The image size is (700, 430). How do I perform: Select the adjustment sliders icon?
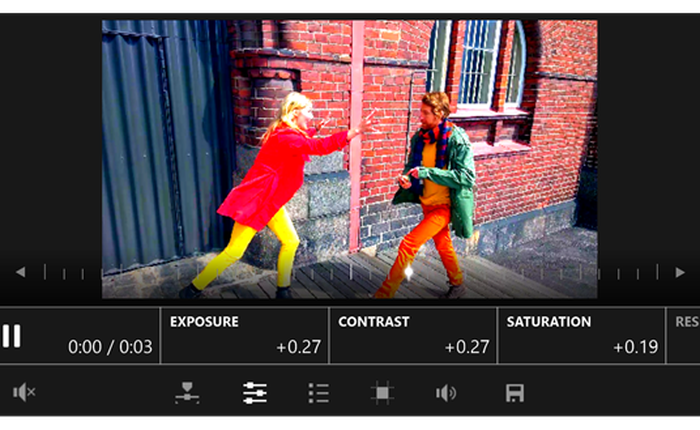(x=255, y=393)
